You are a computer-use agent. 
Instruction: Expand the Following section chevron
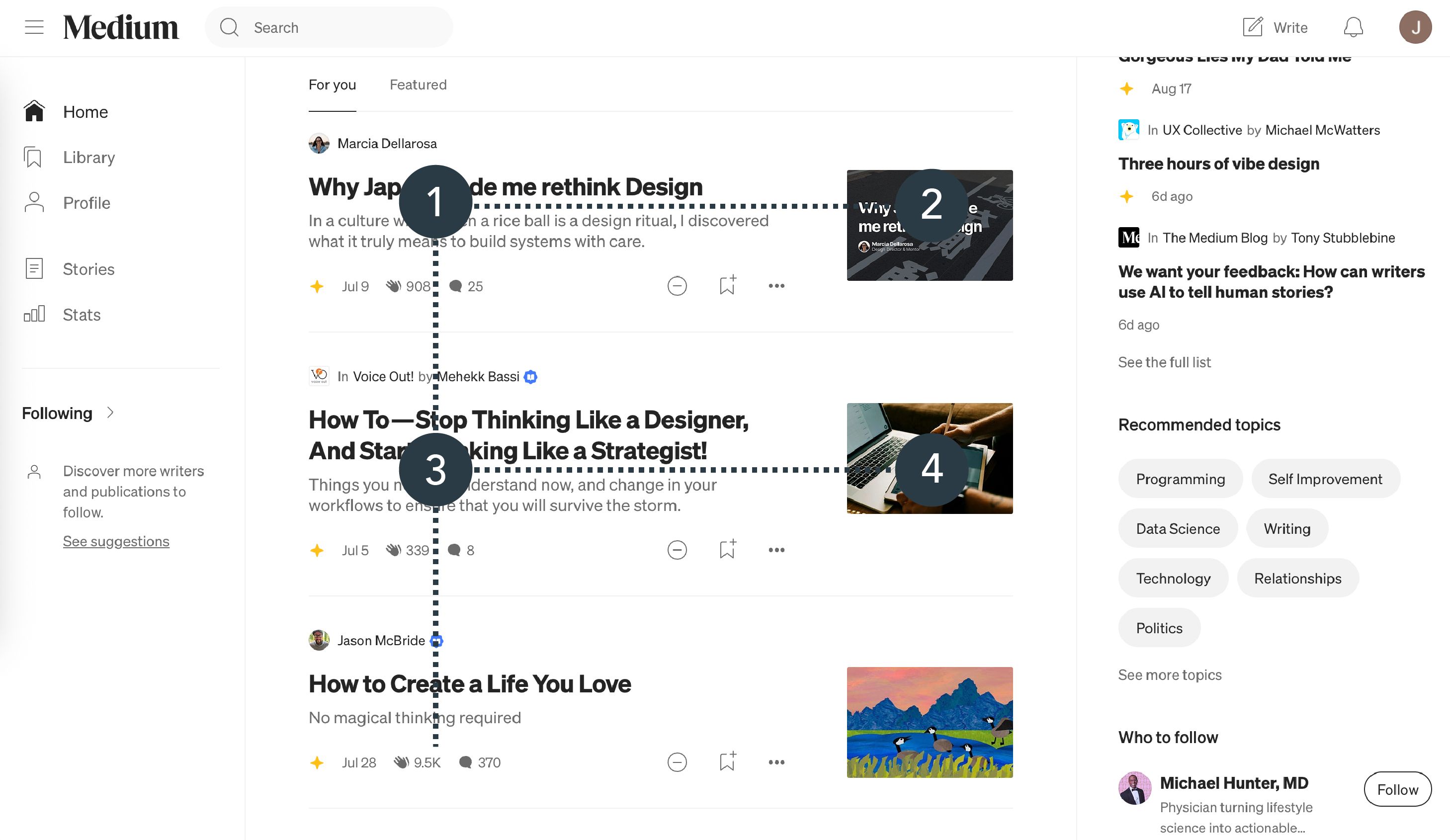tap(110, 413)
